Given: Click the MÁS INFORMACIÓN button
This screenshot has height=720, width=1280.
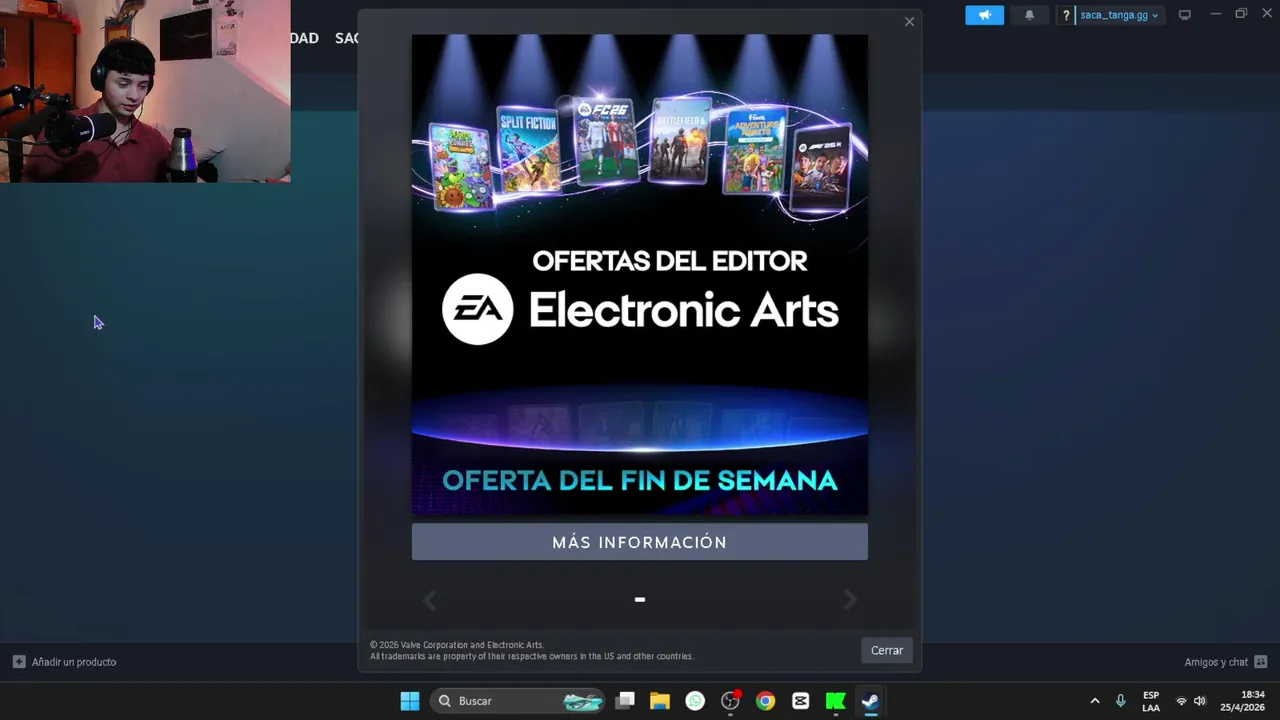Looking at the screenshot, I should (640, 542).
